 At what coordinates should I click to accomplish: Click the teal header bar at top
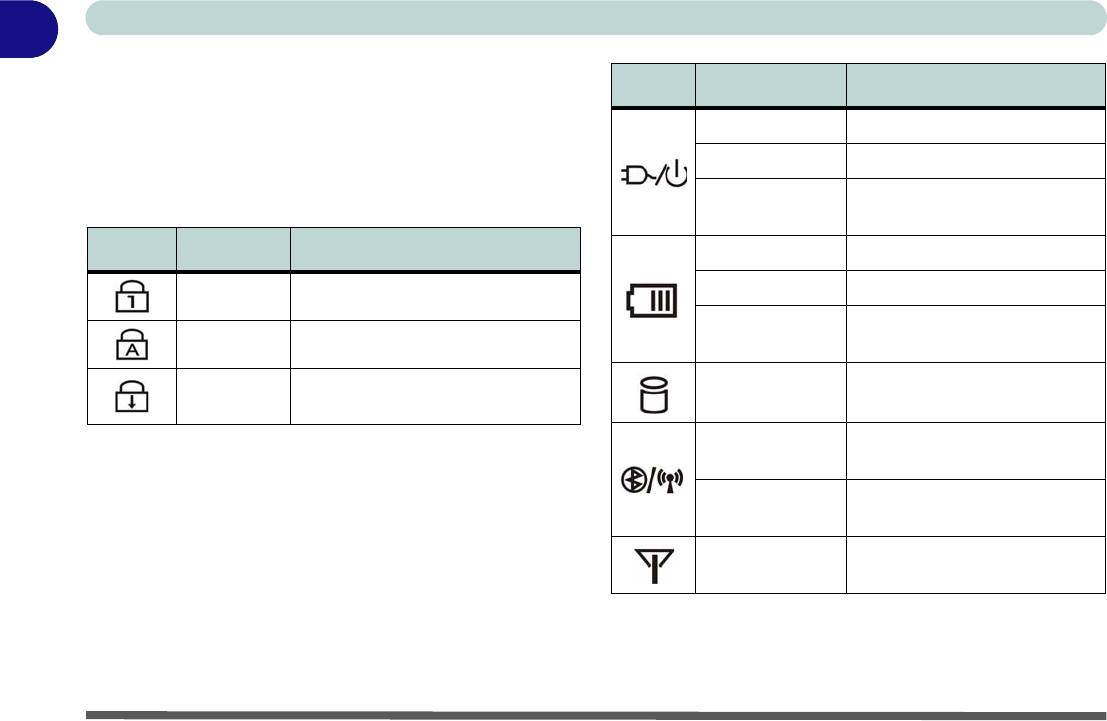click(590, 18)
